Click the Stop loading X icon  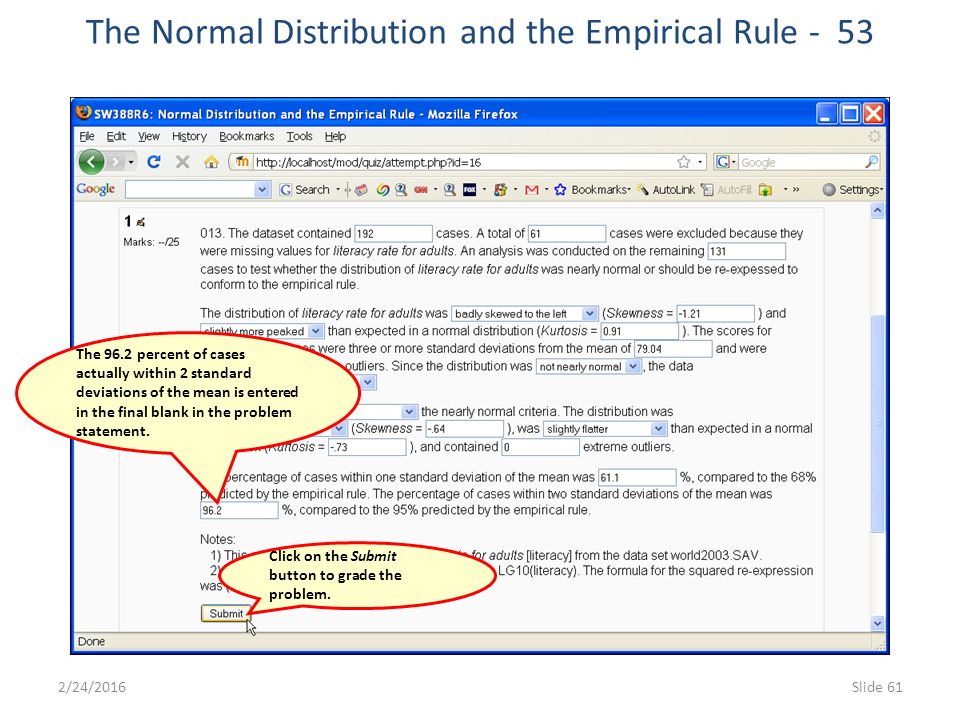point(182,162)
